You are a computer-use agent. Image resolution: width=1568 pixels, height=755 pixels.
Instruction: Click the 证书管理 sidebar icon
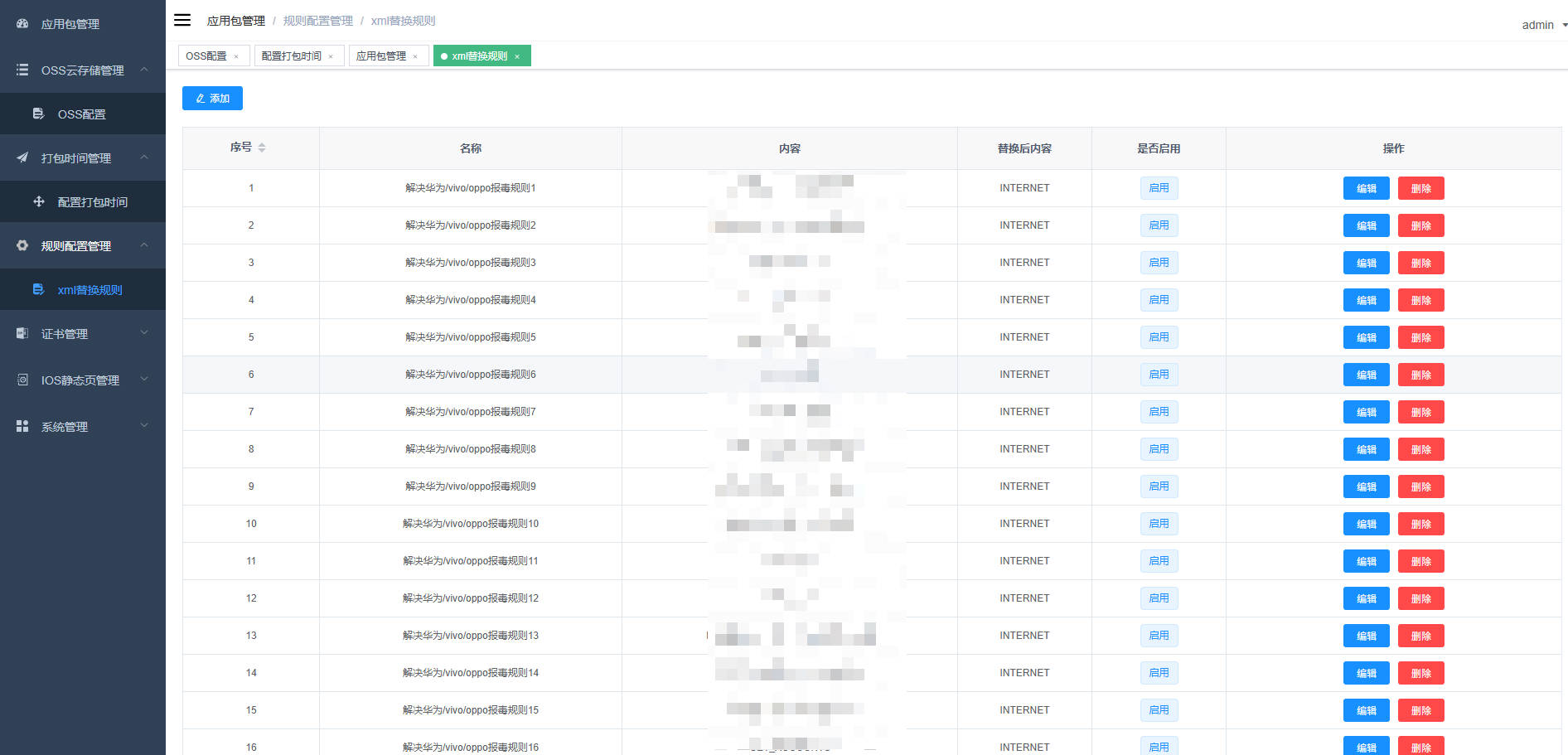pos(22,333)
